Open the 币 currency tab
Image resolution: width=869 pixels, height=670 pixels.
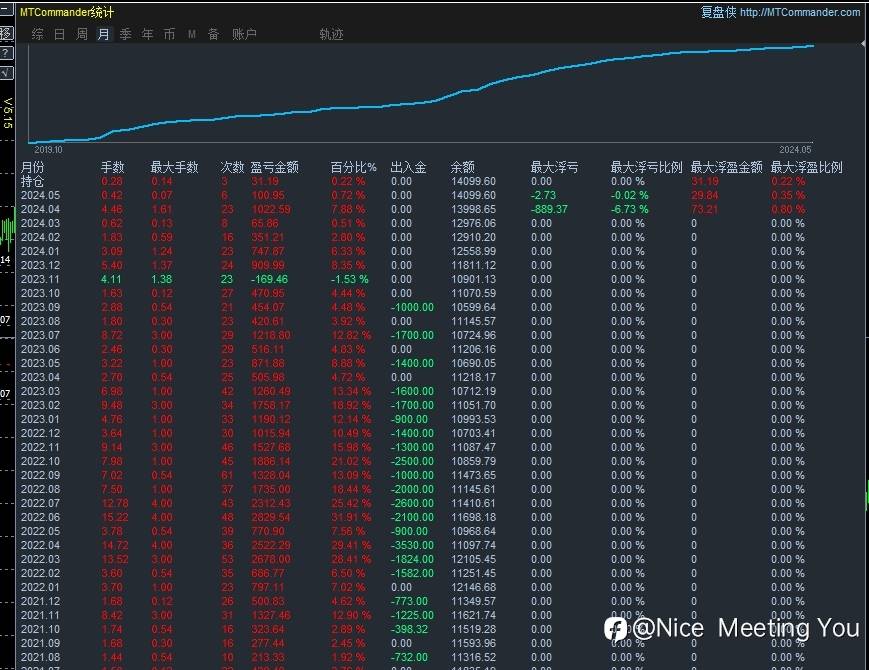coord(170,34)
